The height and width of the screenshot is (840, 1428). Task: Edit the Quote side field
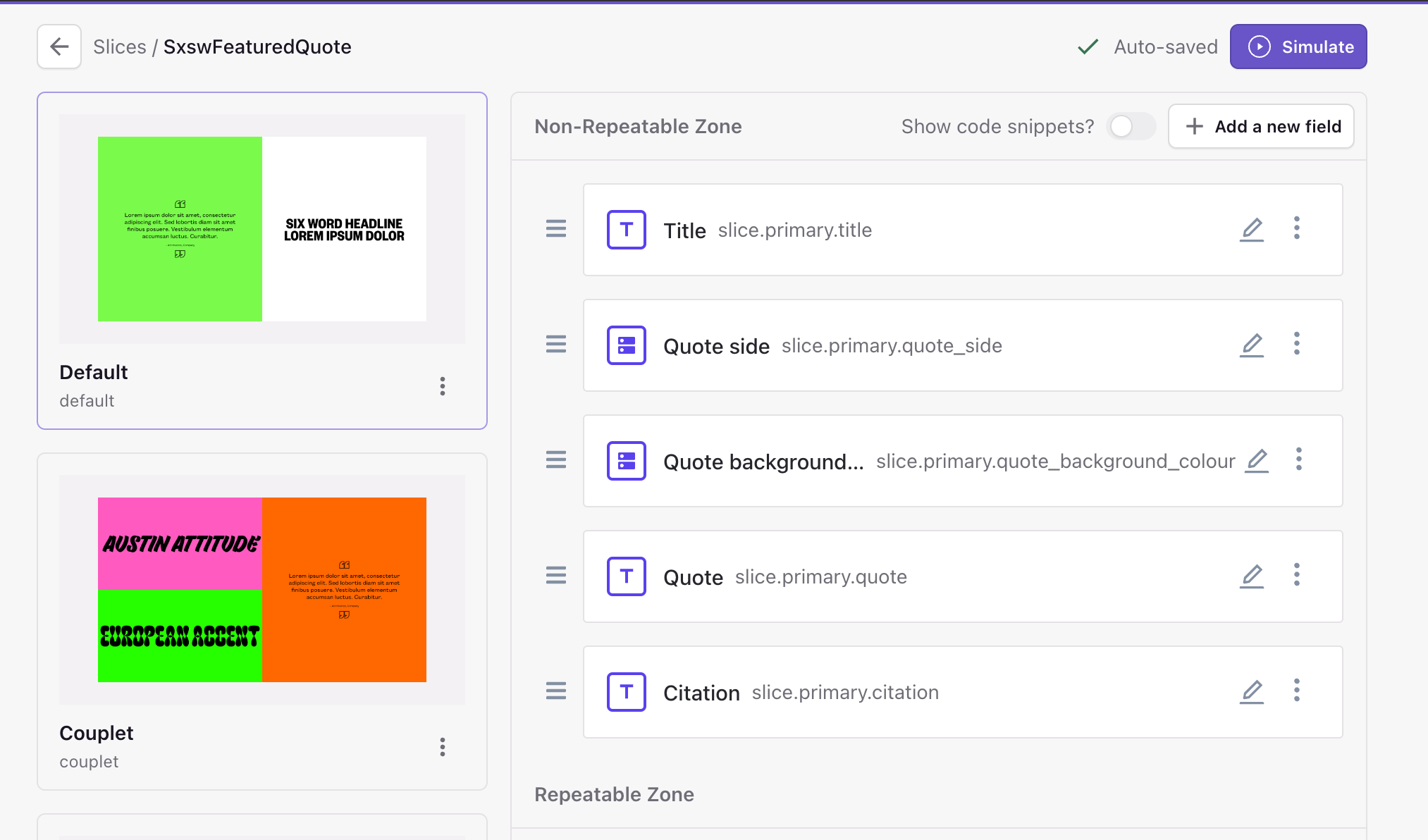pos(1252,345)
